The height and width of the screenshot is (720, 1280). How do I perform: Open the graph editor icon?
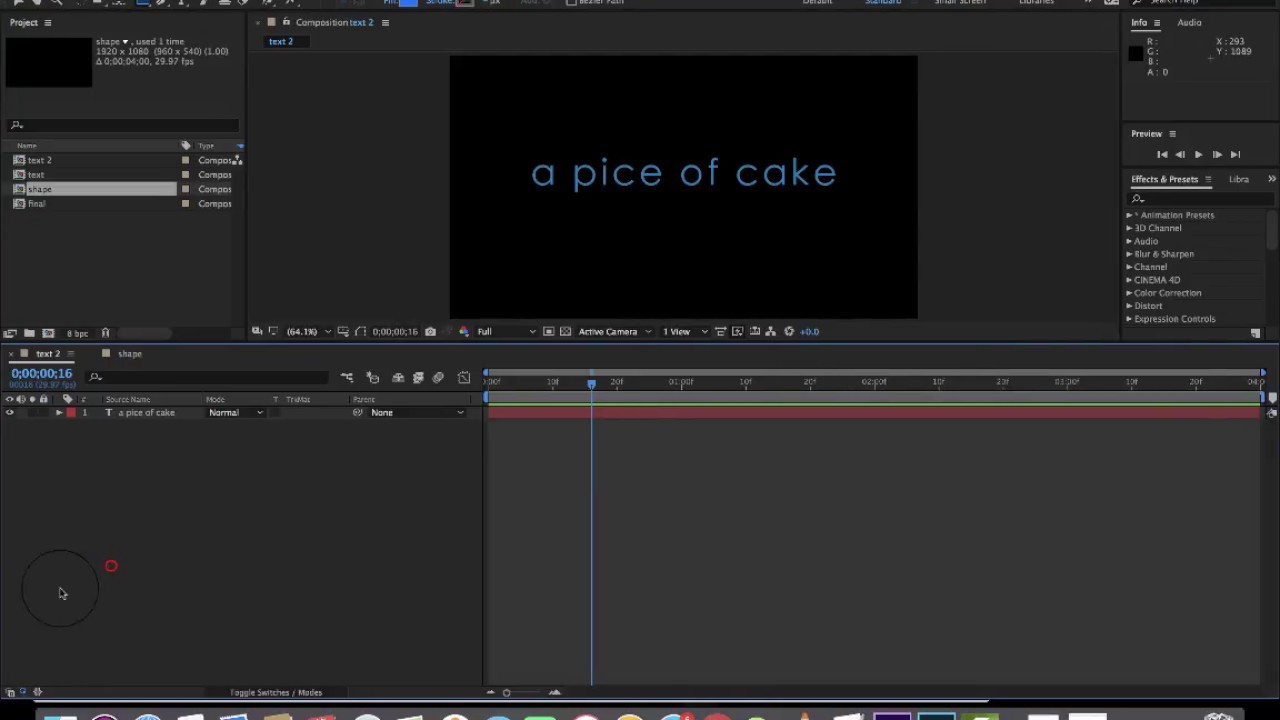tap(464, 377)
